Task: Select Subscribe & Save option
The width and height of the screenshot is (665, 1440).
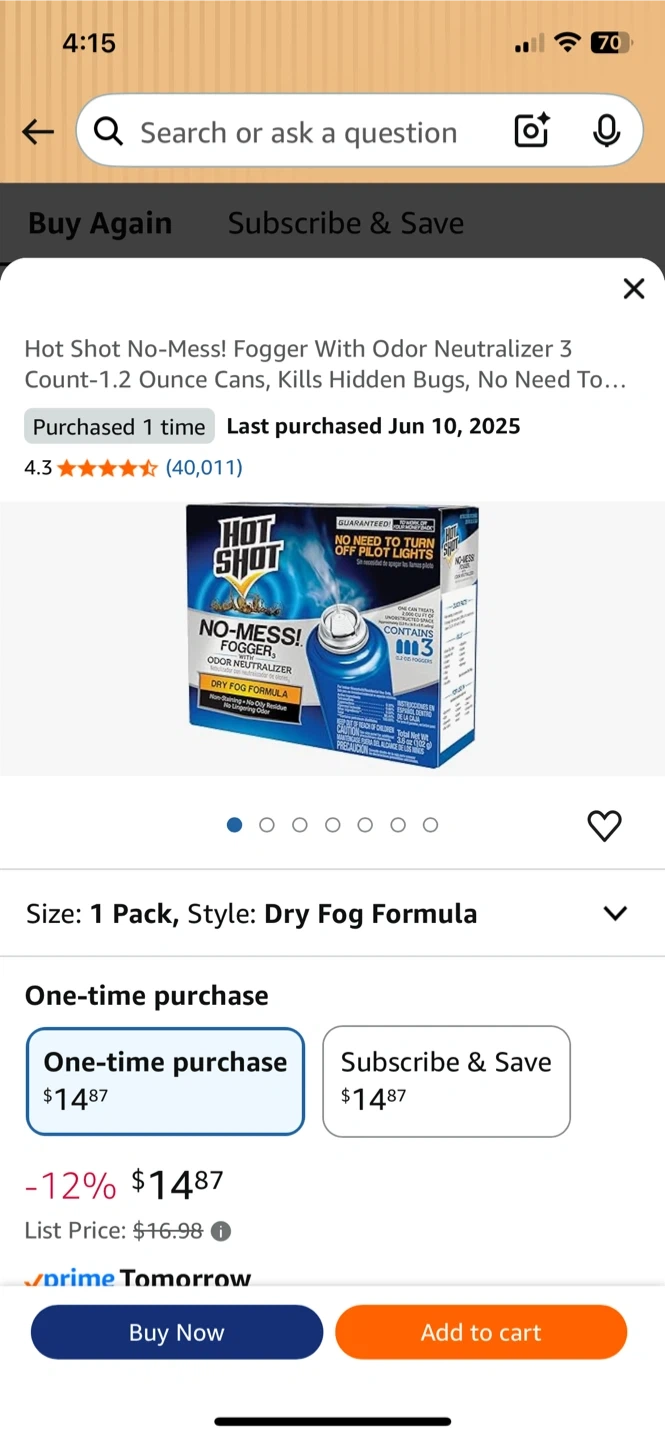Action: [446, 1081]
